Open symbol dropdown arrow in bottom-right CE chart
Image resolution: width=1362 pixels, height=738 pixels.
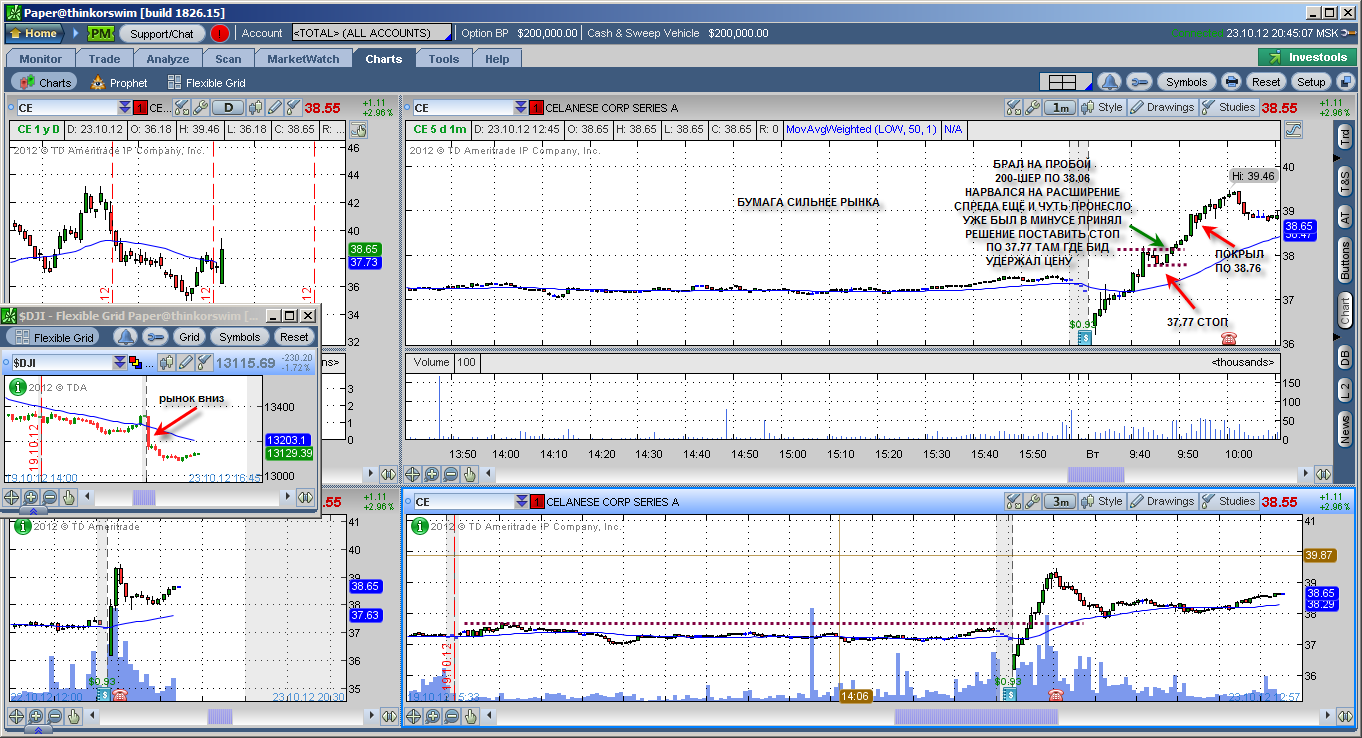(521, 501)
